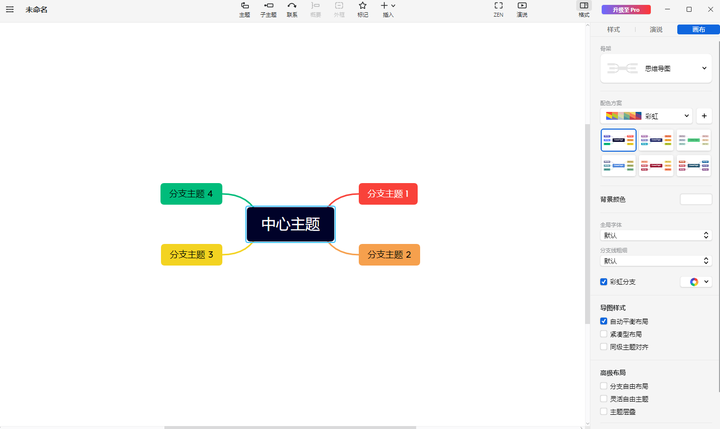
Task: Select the color theme thumbnail with green center
Action: click(694, 140)
